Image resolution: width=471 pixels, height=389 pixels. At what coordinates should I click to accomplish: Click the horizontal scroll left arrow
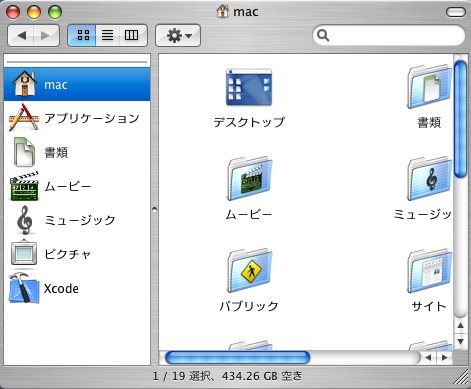coord(429,357)
